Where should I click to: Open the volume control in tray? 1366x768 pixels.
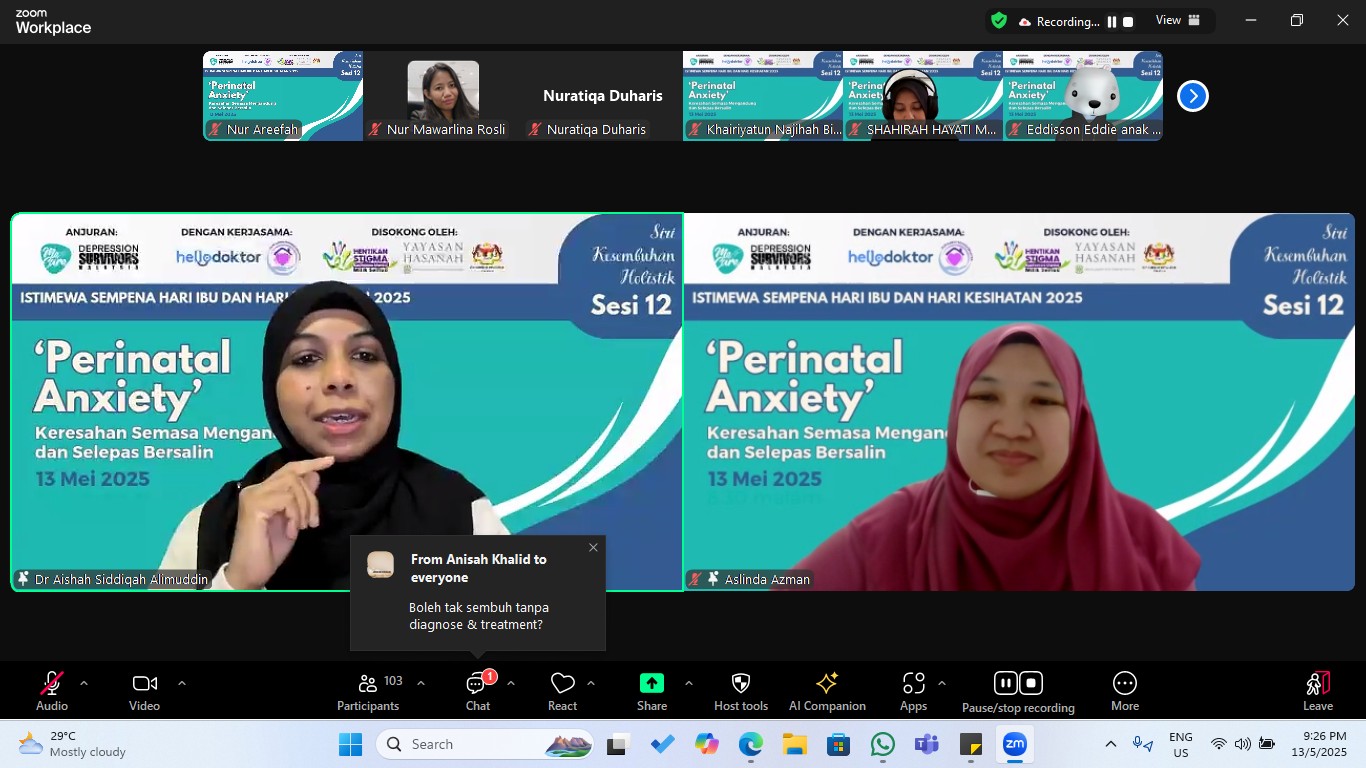[x=1243, y=744]
